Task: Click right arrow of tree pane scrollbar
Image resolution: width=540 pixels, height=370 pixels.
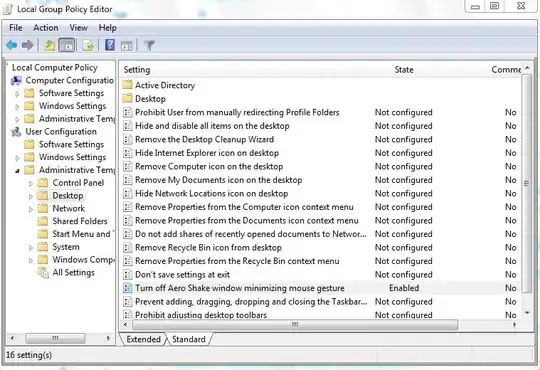Action: point(108,338)
